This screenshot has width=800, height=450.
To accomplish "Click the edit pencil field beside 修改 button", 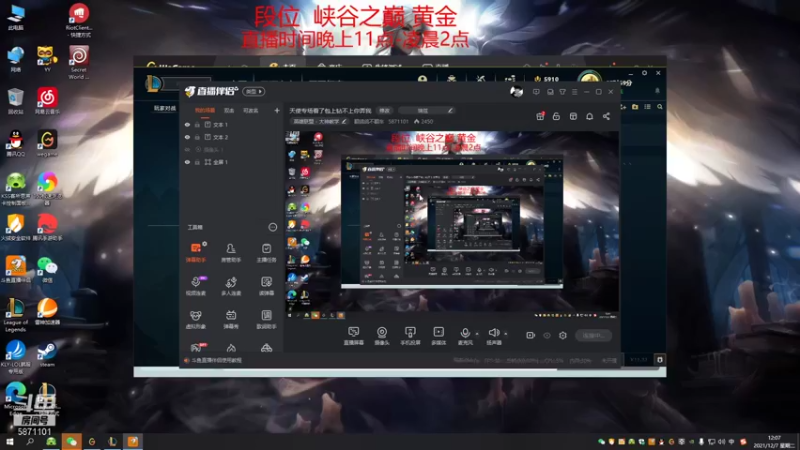I will pos(426,110).
